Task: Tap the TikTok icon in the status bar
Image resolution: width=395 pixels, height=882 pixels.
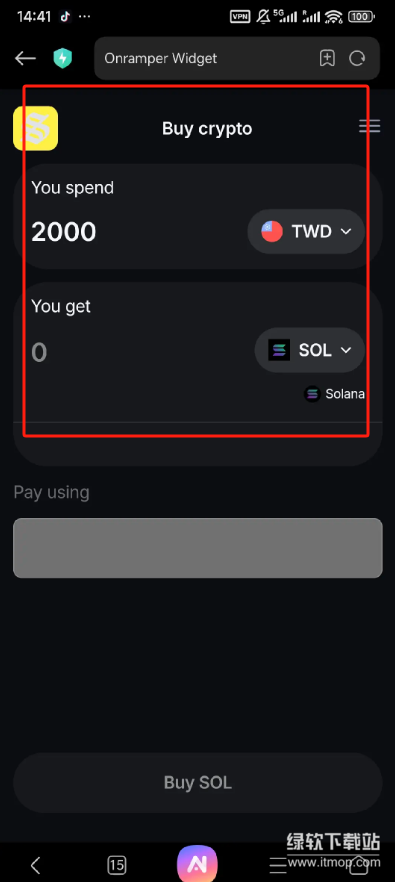Action: 65,16
